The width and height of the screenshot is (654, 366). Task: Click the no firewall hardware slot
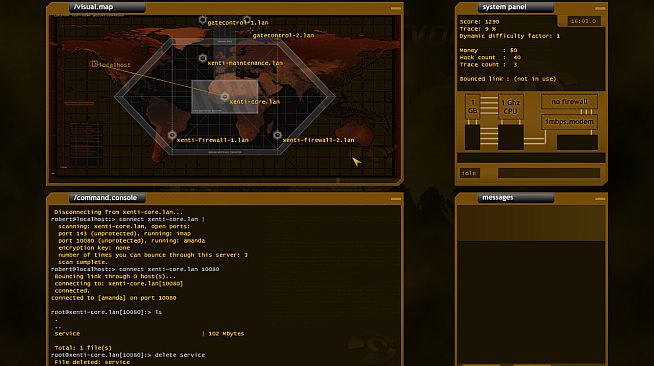tap(569, 102)
